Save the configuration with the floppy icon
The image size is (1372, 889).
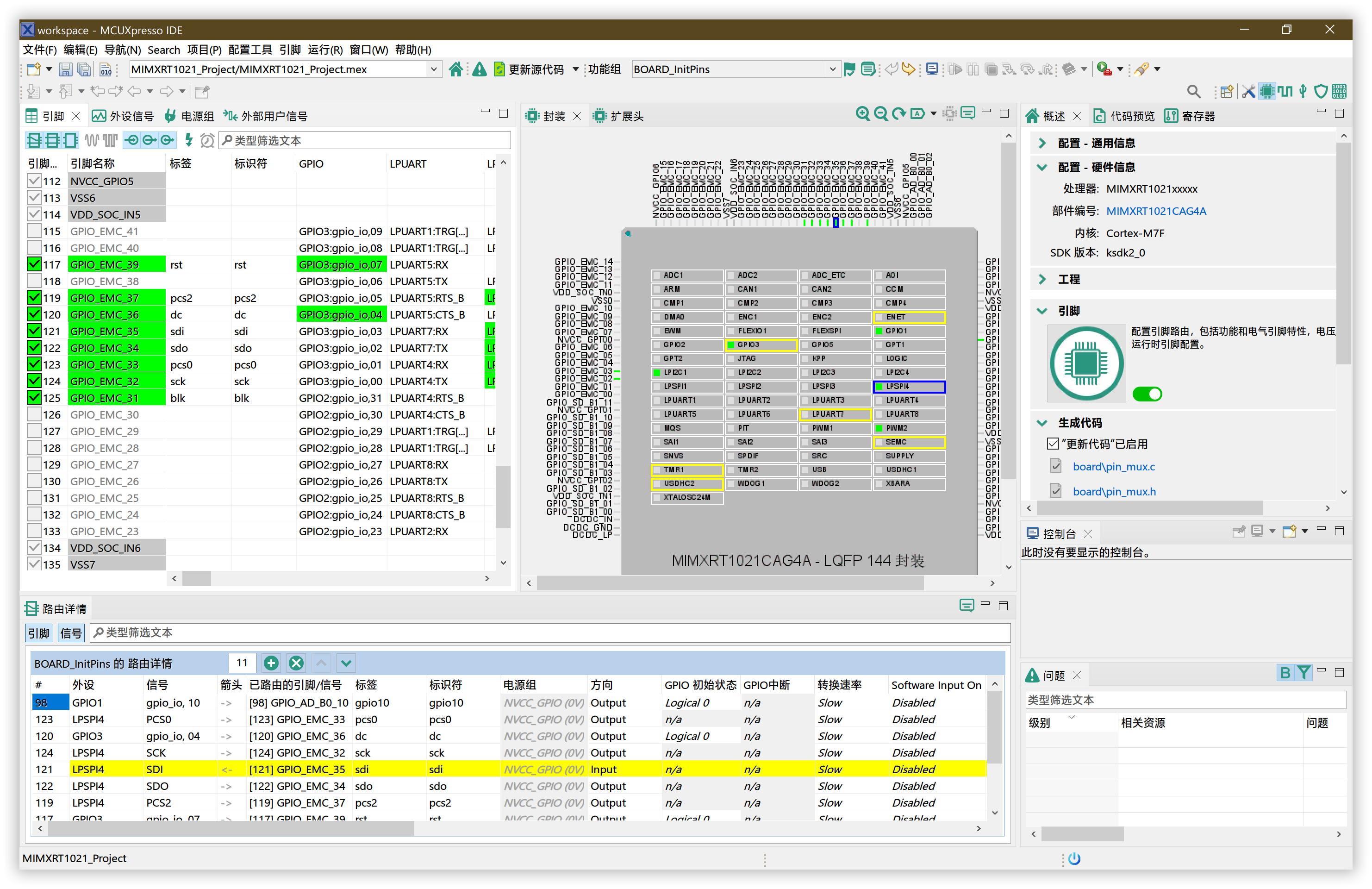coord(66,69)
